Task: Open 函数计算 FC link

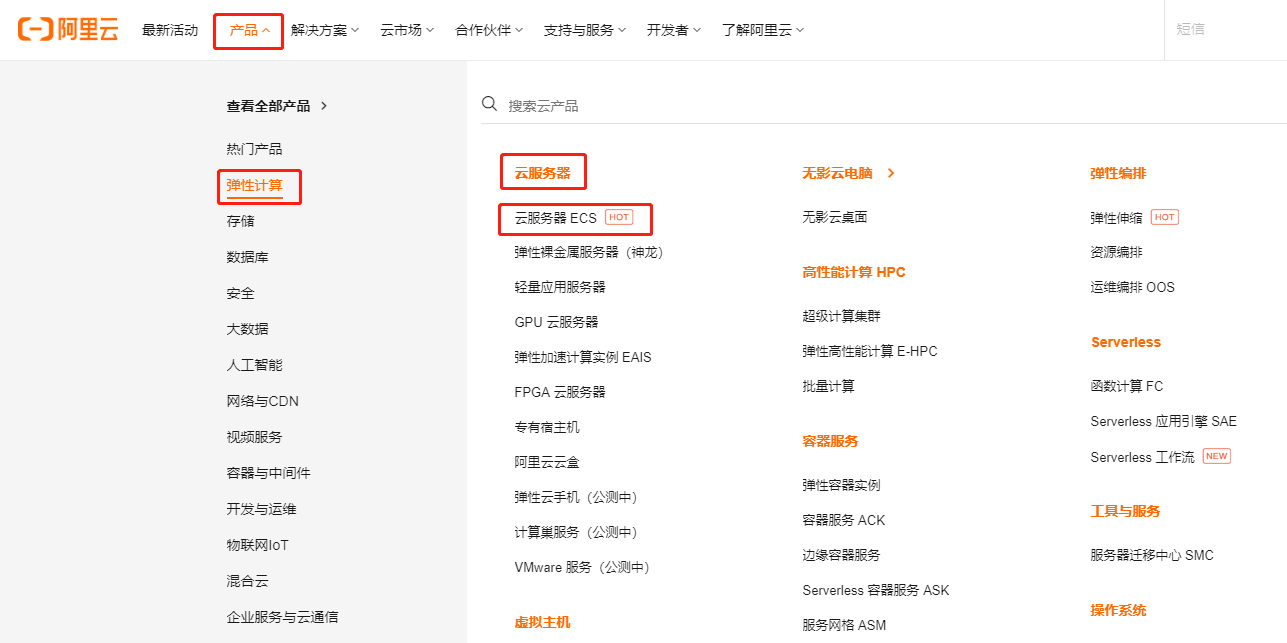Action: [x=1126, y=386]
